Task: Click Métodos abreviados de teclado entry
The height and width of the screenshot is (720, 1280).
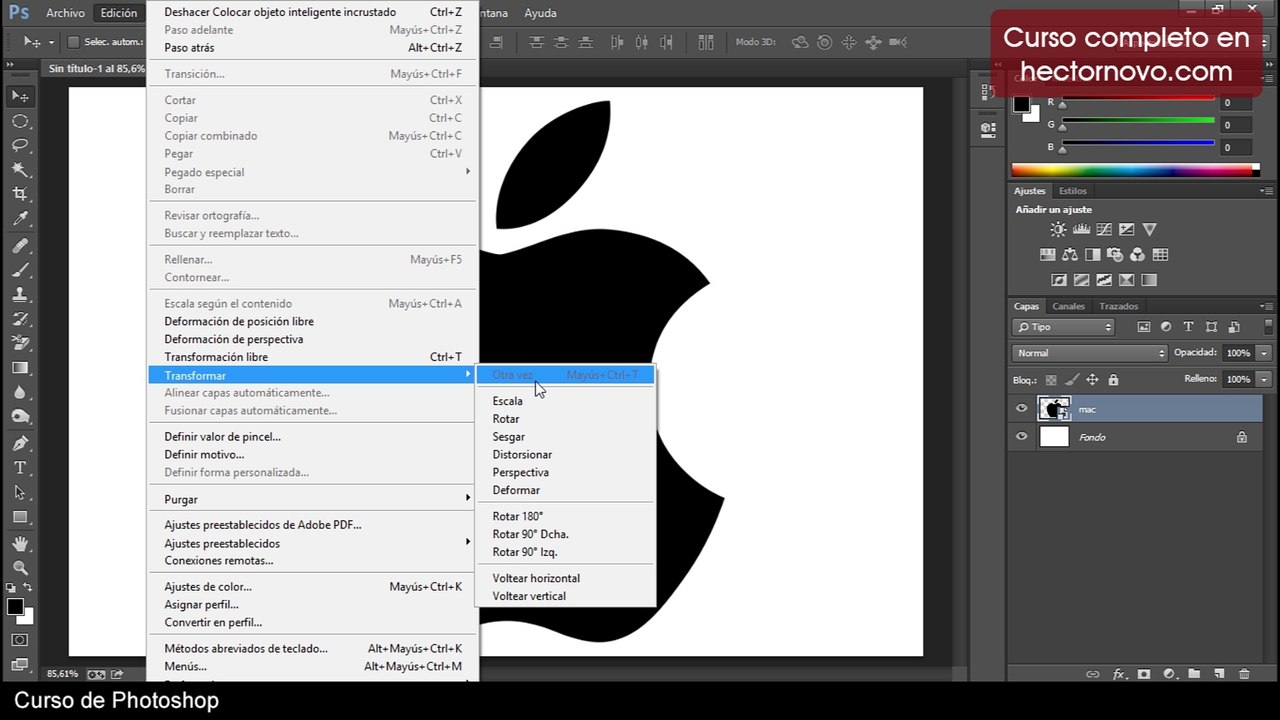Action: [314, 649]
